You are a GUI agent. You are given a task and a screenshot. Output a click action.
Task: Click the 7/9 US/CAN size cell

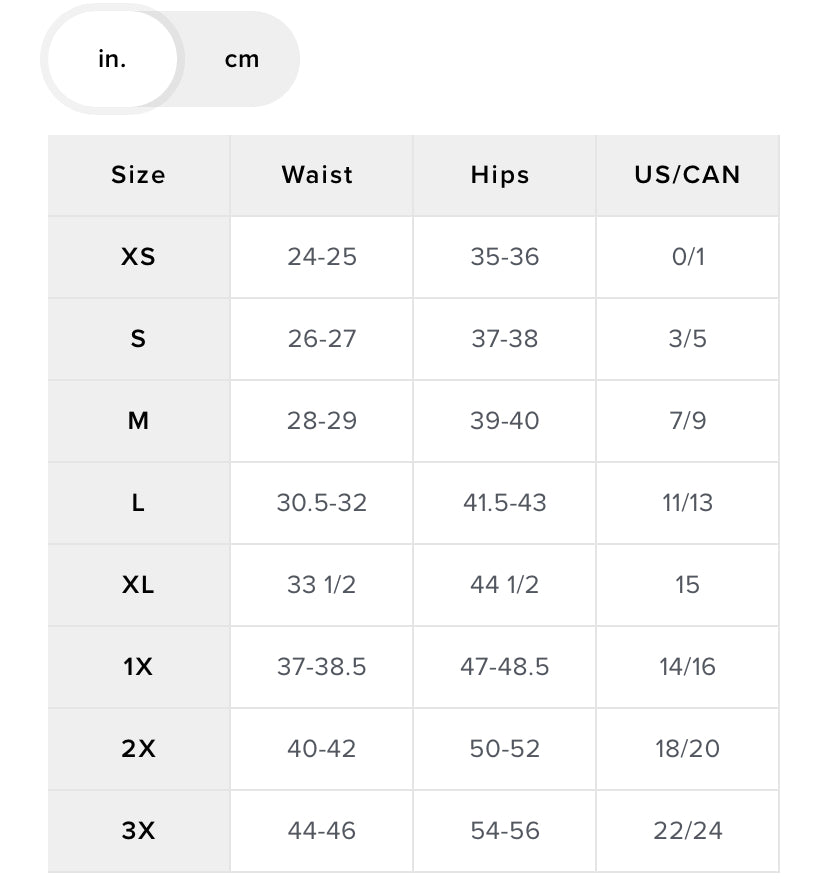688,421
